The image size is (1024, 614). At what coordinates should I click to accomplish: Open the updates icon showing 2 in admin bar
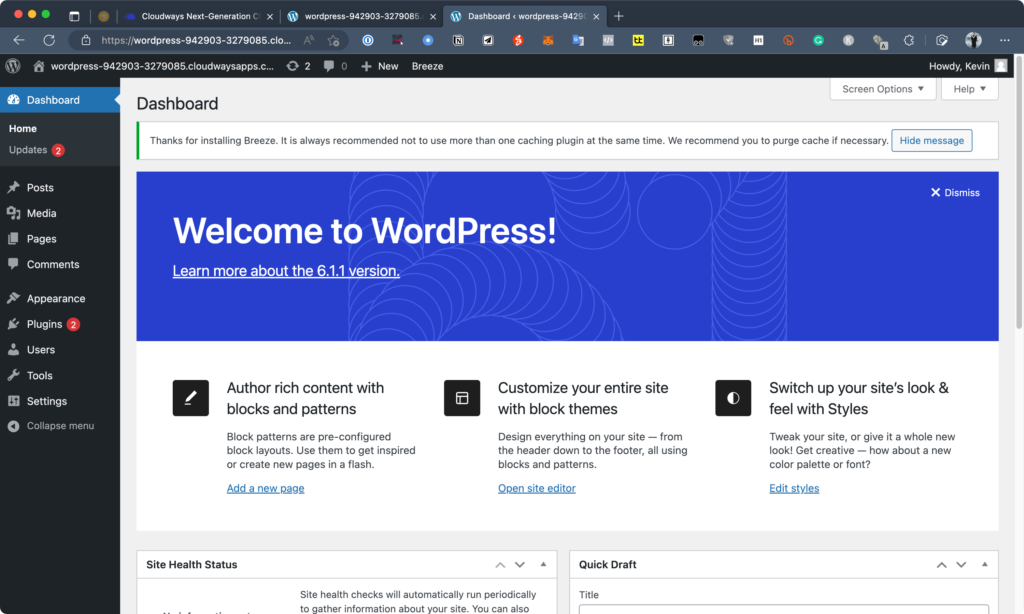[298, 66]
